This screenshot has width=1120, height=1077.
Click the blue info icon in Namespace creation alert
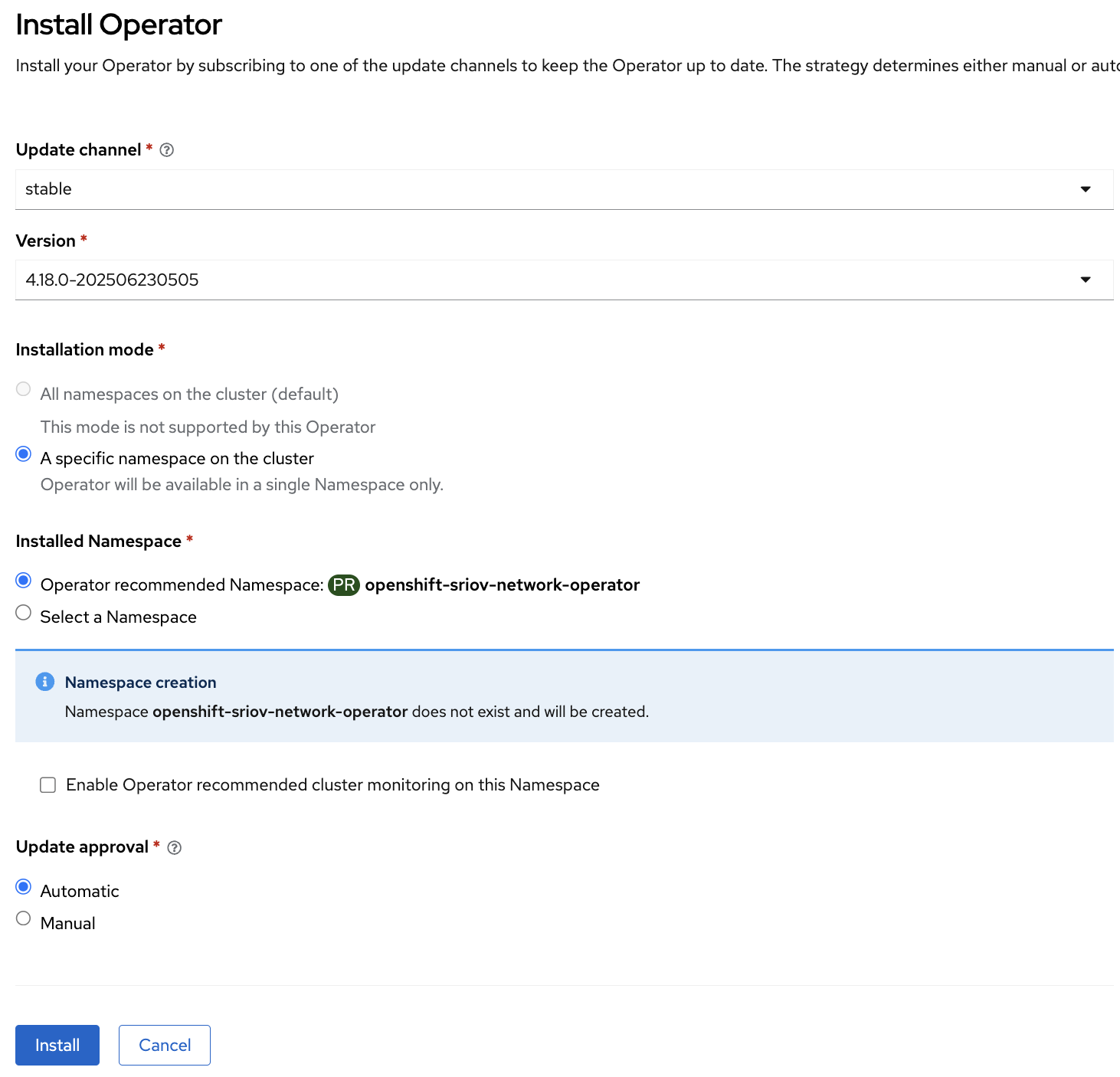click(45, 682)
